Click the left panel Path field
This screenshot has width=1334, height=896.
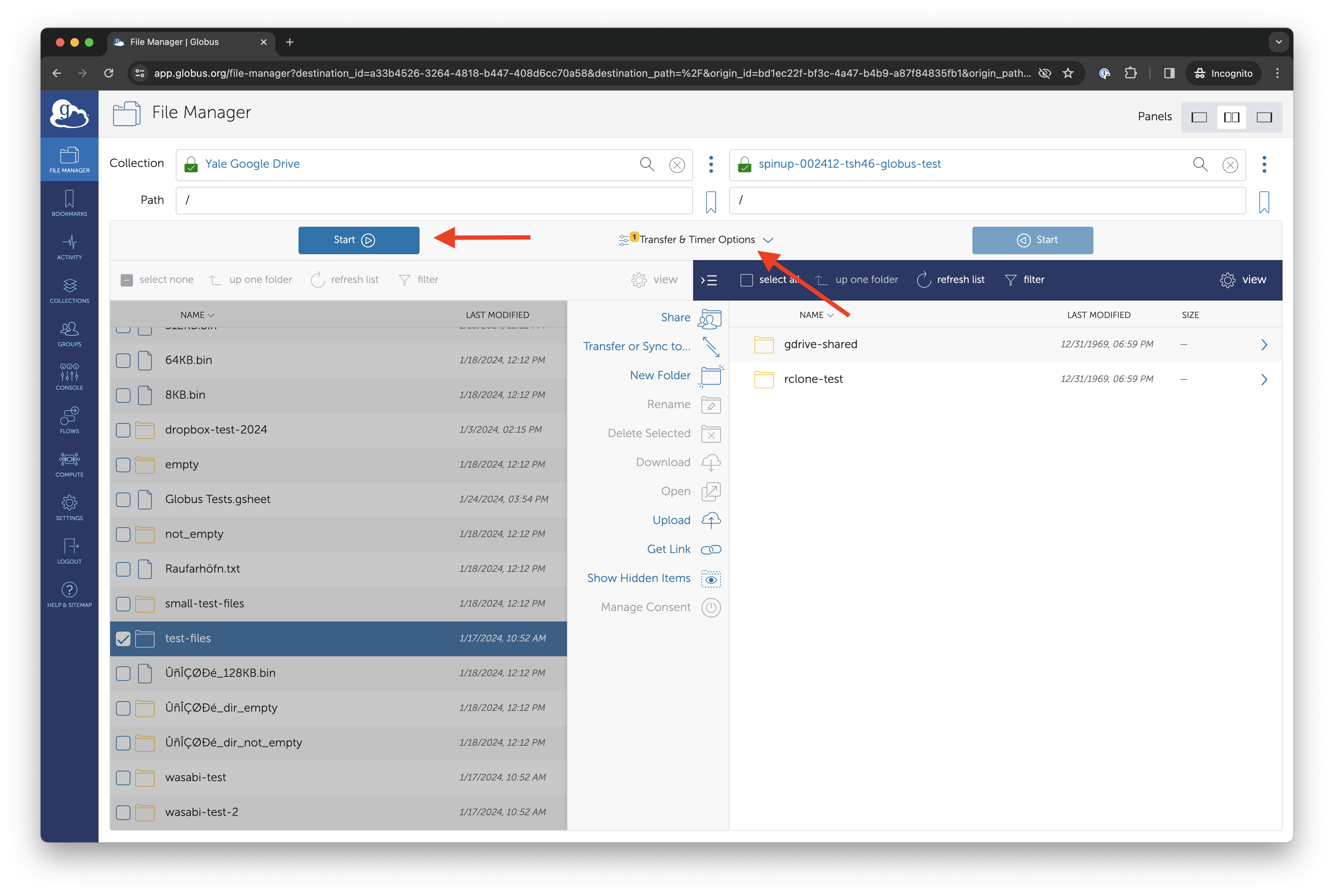point(434,201)
